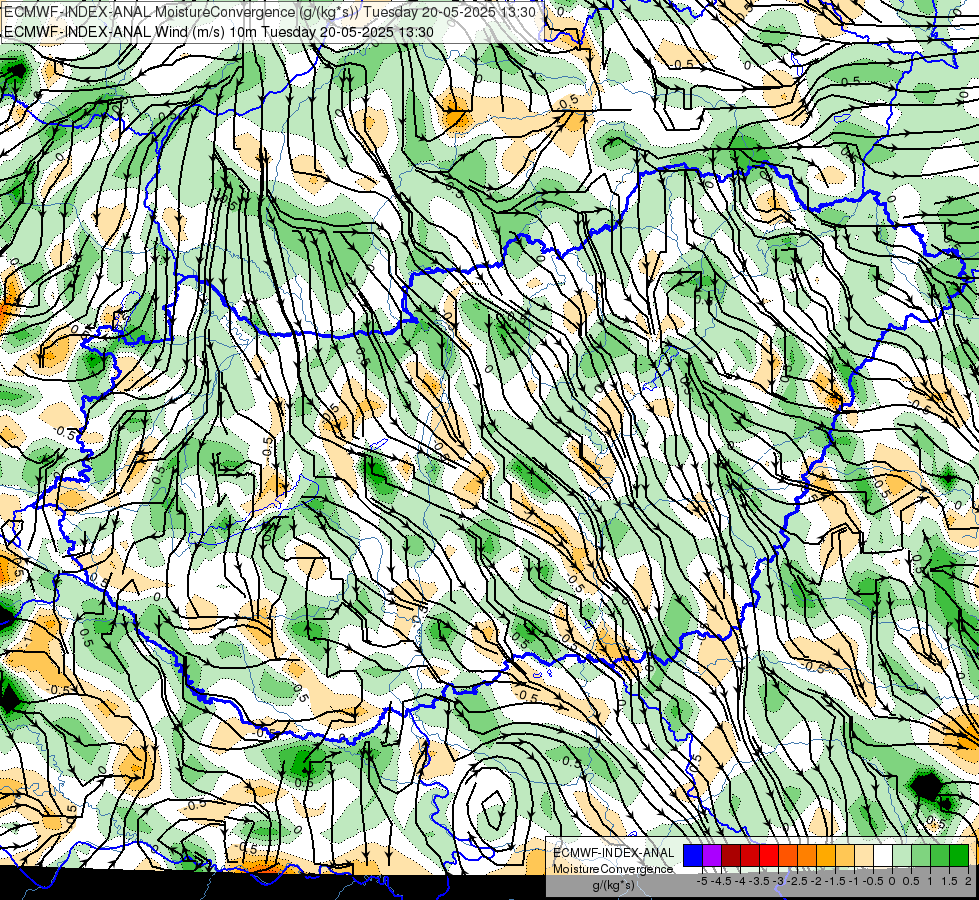Click the blue swatch in the legend
This screenshot has height=900, width=979.
point(693,856)
